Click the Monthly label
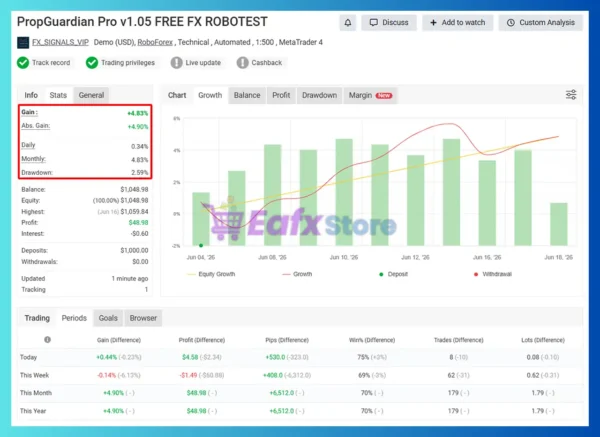 coord(34,159)
